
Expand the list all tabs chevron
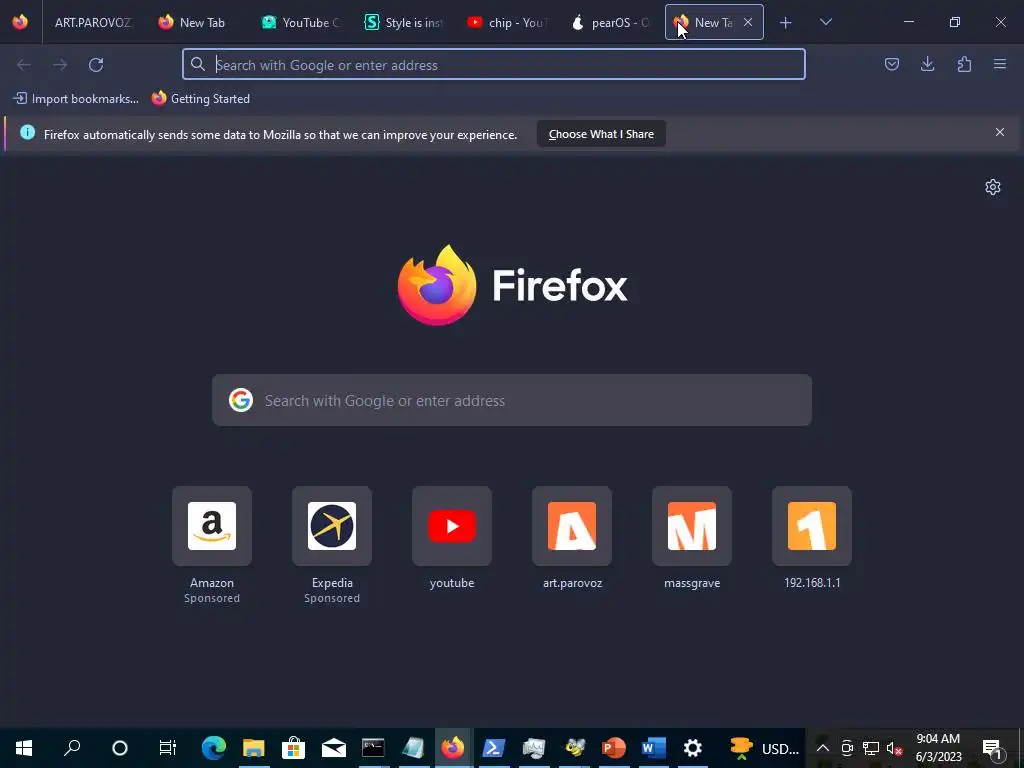click(x=825, y=22)
